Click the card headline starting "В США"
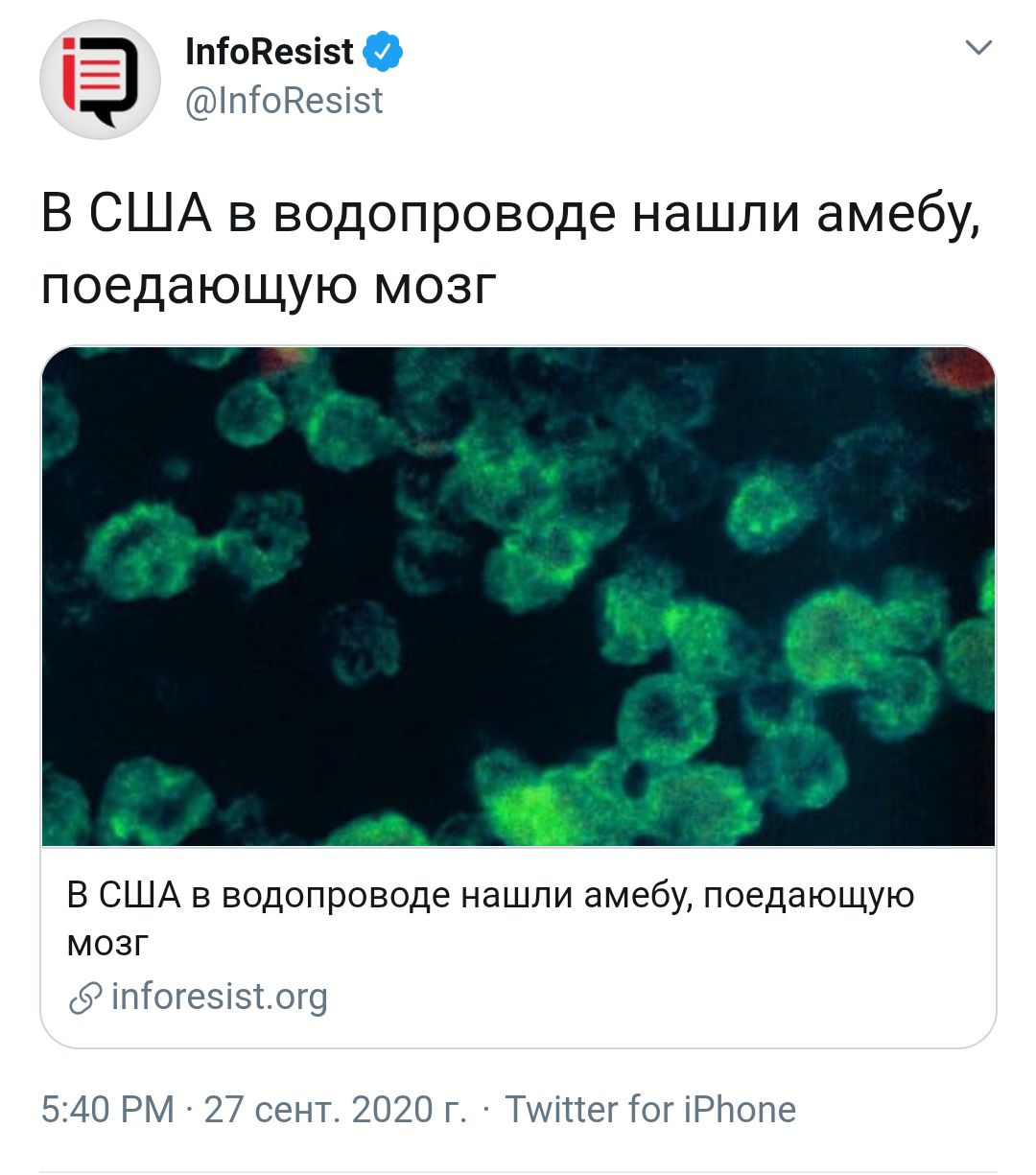Screen dimensions: 1036x1175 [490, 896]
